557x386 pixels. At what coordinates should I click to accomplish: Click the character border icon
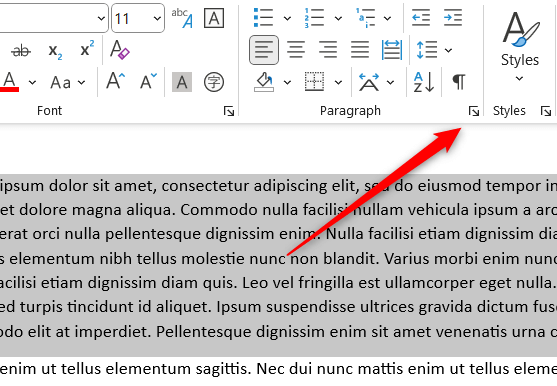point(214,18)
